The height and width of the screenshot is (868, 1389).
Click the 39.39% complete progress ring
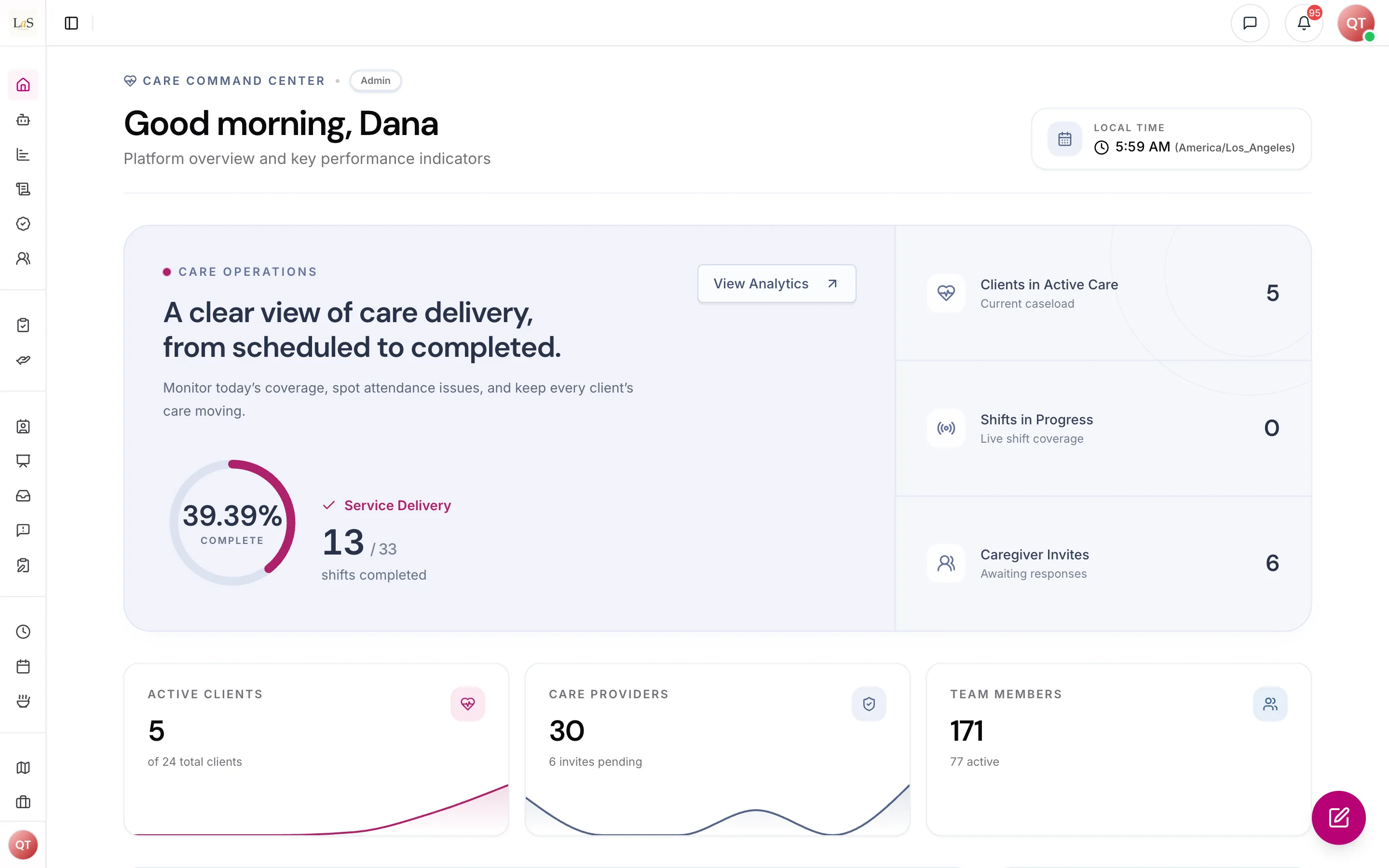click(x=232, y=522)
